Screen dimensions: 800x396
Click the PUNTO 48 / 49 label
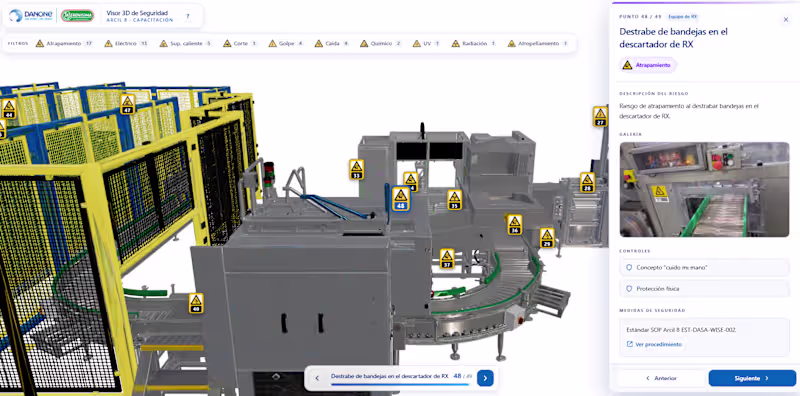[x=640, y=16]
